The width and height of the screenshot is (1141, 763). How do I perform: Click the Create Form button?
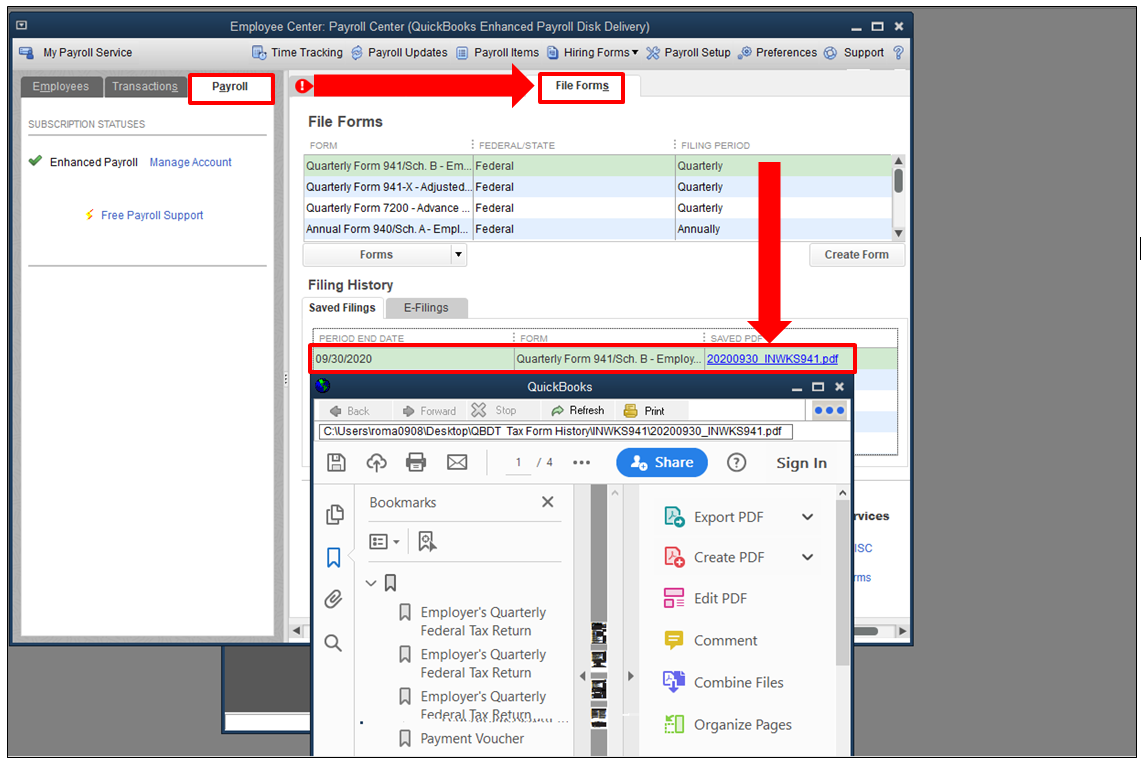click(x=856, y=255)
